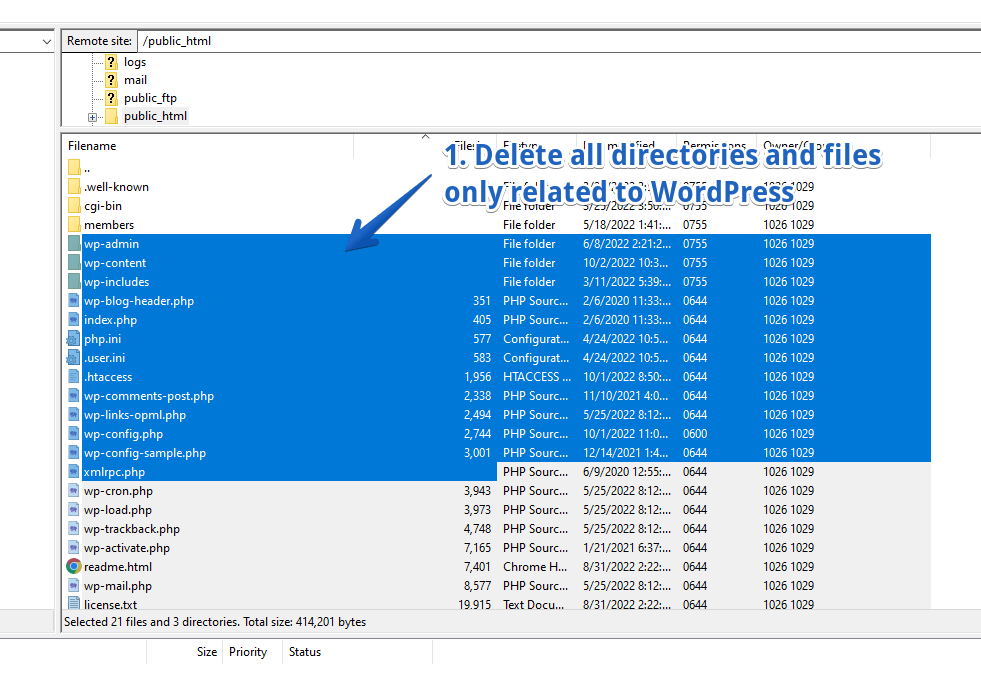This screenshot has height=700, width=981.
Task: Click the selection summary status bar text
Action: 215,622
